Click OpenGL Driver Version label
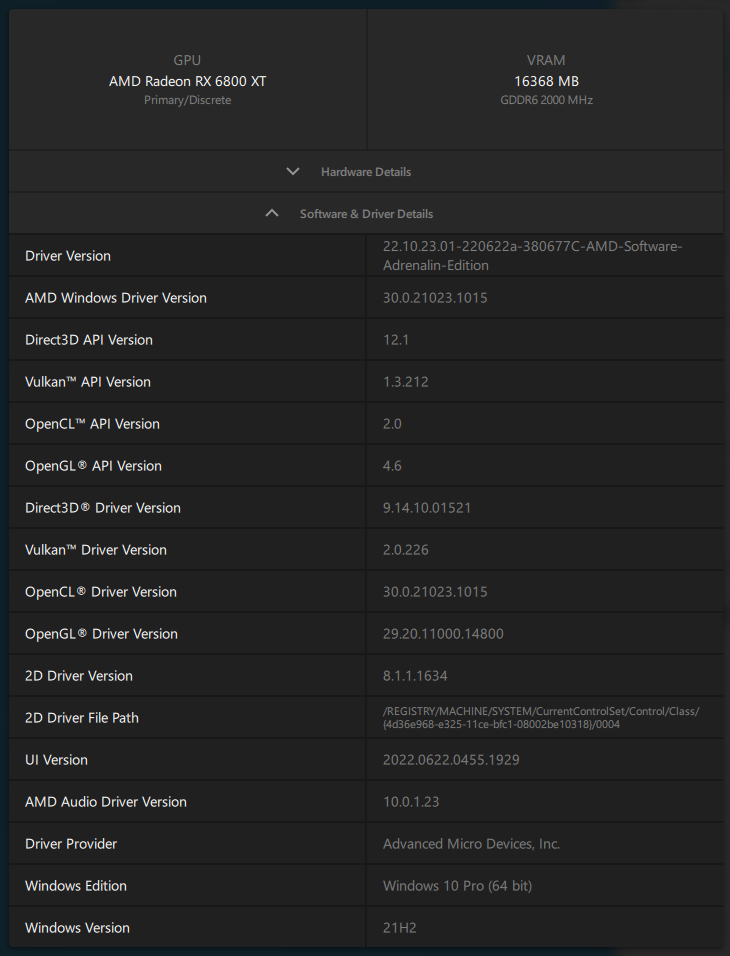The width and height of the screenshot is (730, 956). click(x=101, y=635)
